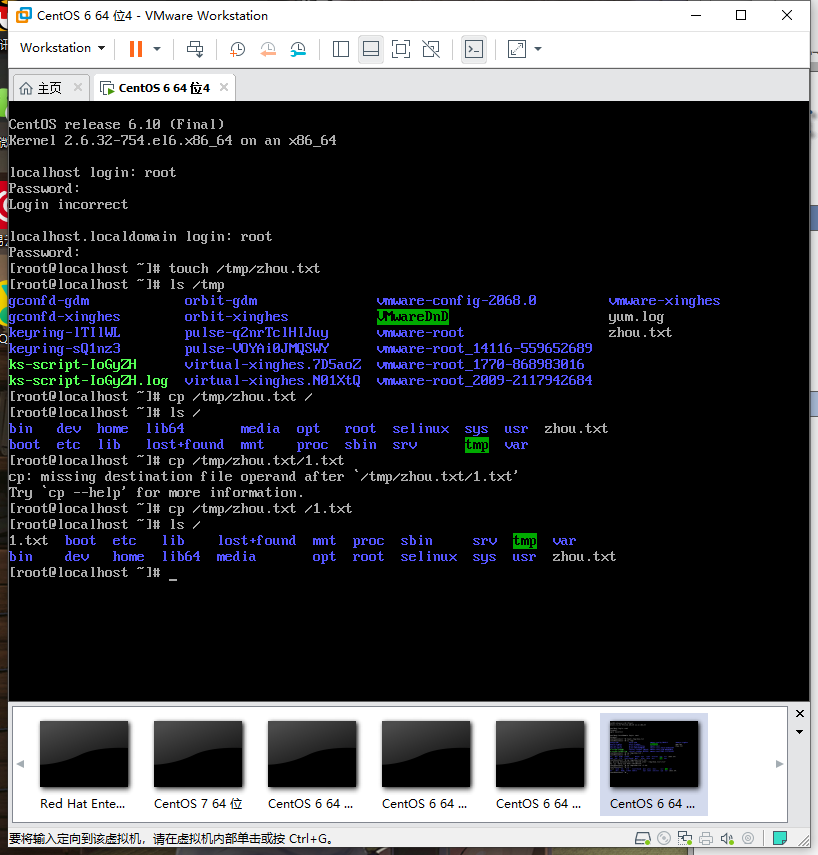
Task: Enter full screen mode
Action: pyautogui.click(x=401, y=49)
